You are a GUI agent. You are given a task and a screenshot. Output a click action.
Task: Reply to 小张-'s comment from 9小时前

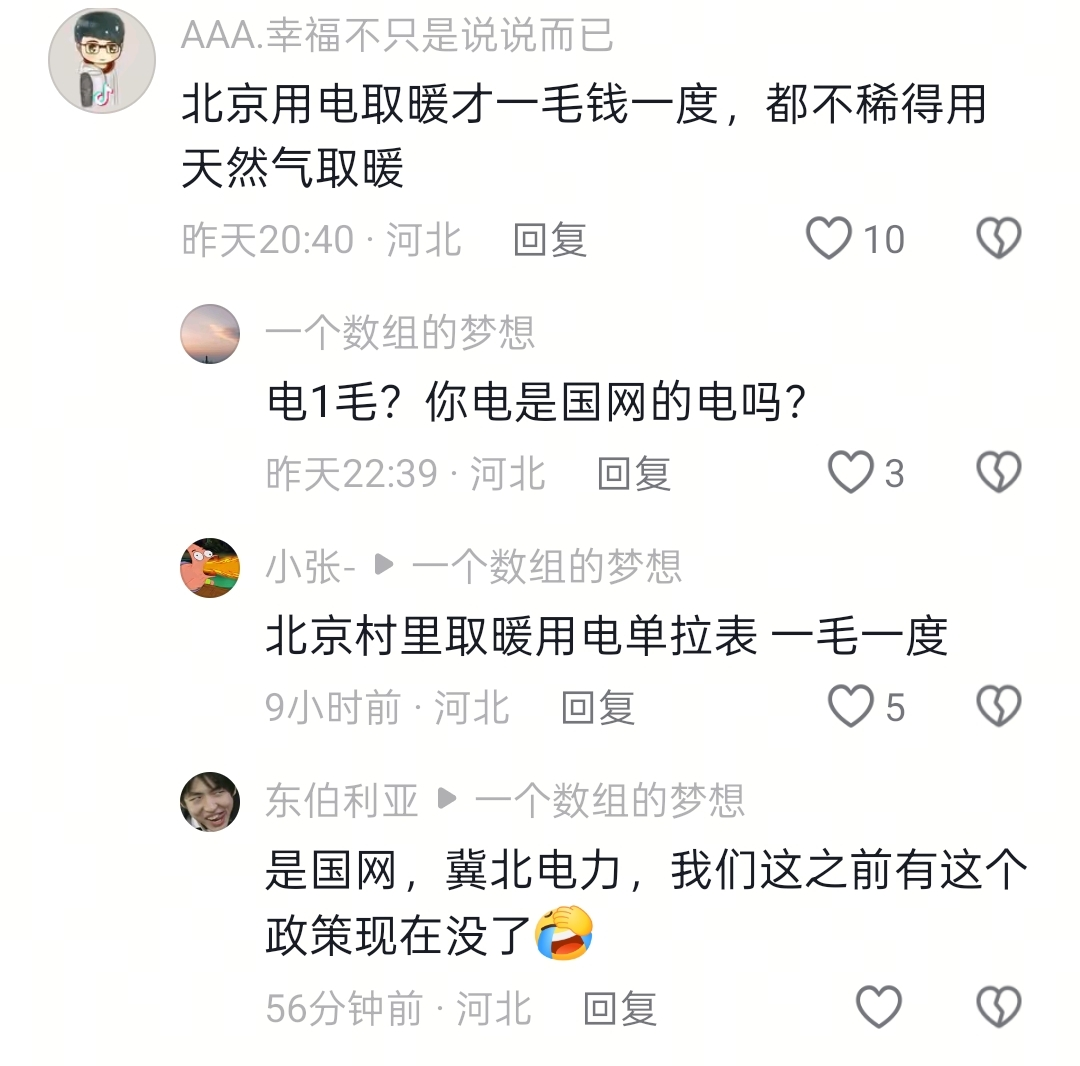point(598,708)
